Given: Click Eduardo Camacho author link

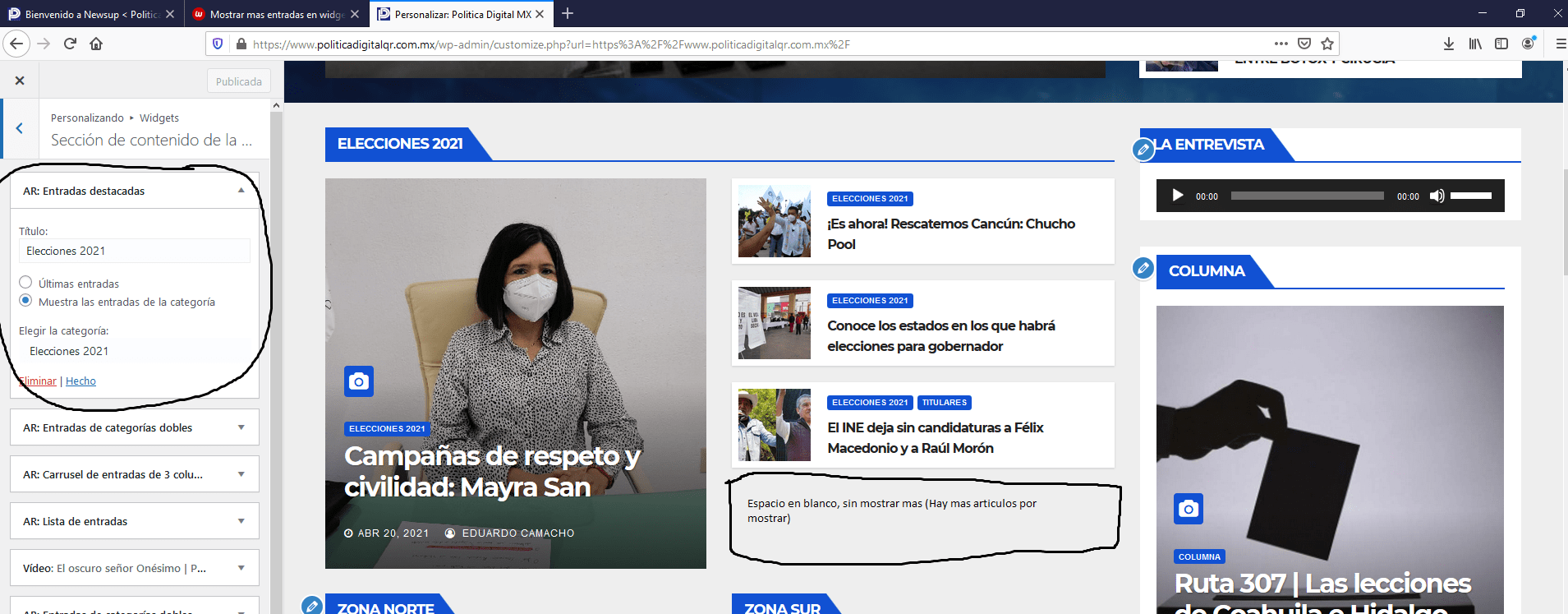Looking at the screenshot, I should click(x=517, y=533).
